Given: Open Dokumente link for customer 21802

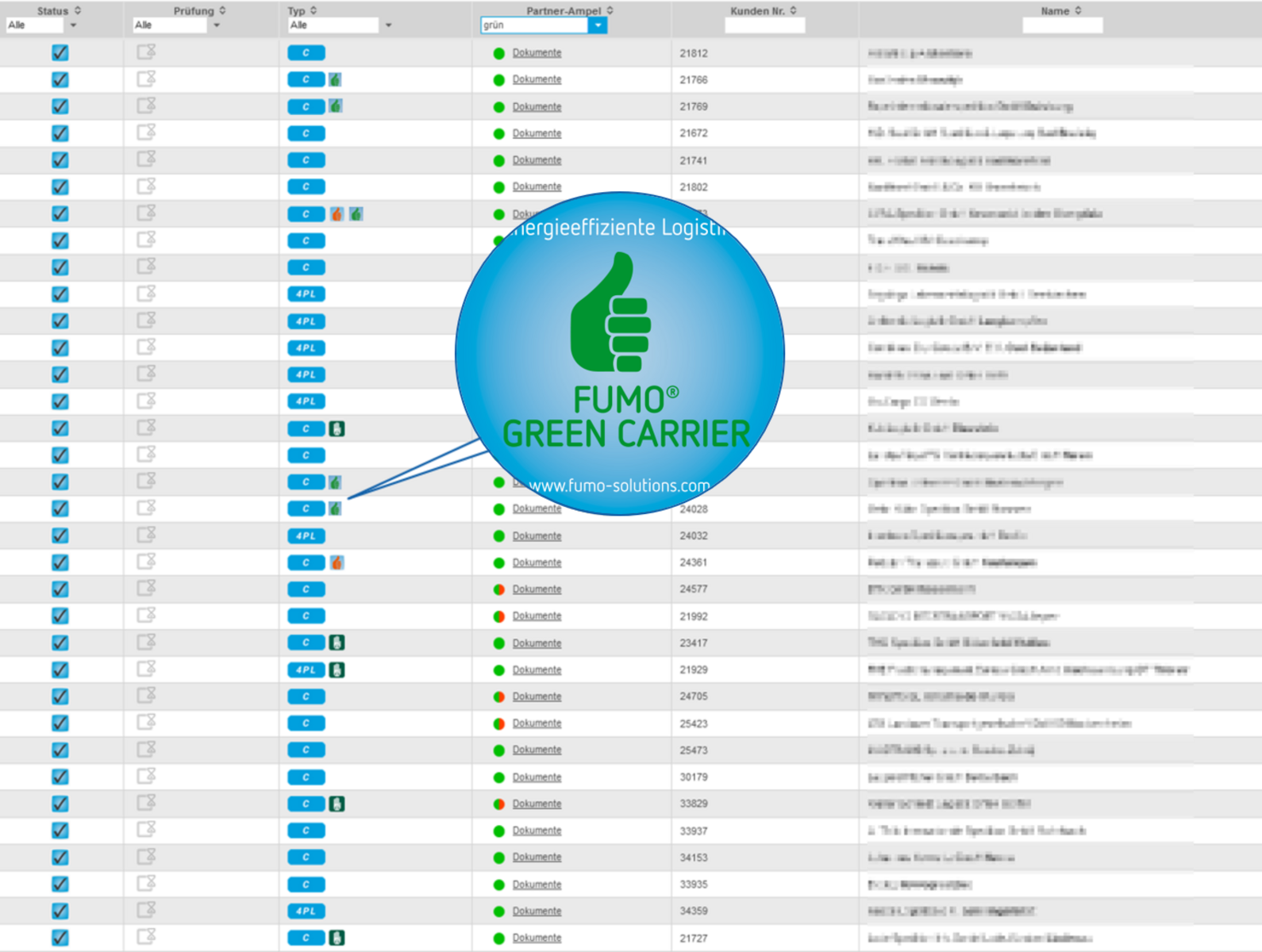Looking at the screenshot, I should pos(537,187).
